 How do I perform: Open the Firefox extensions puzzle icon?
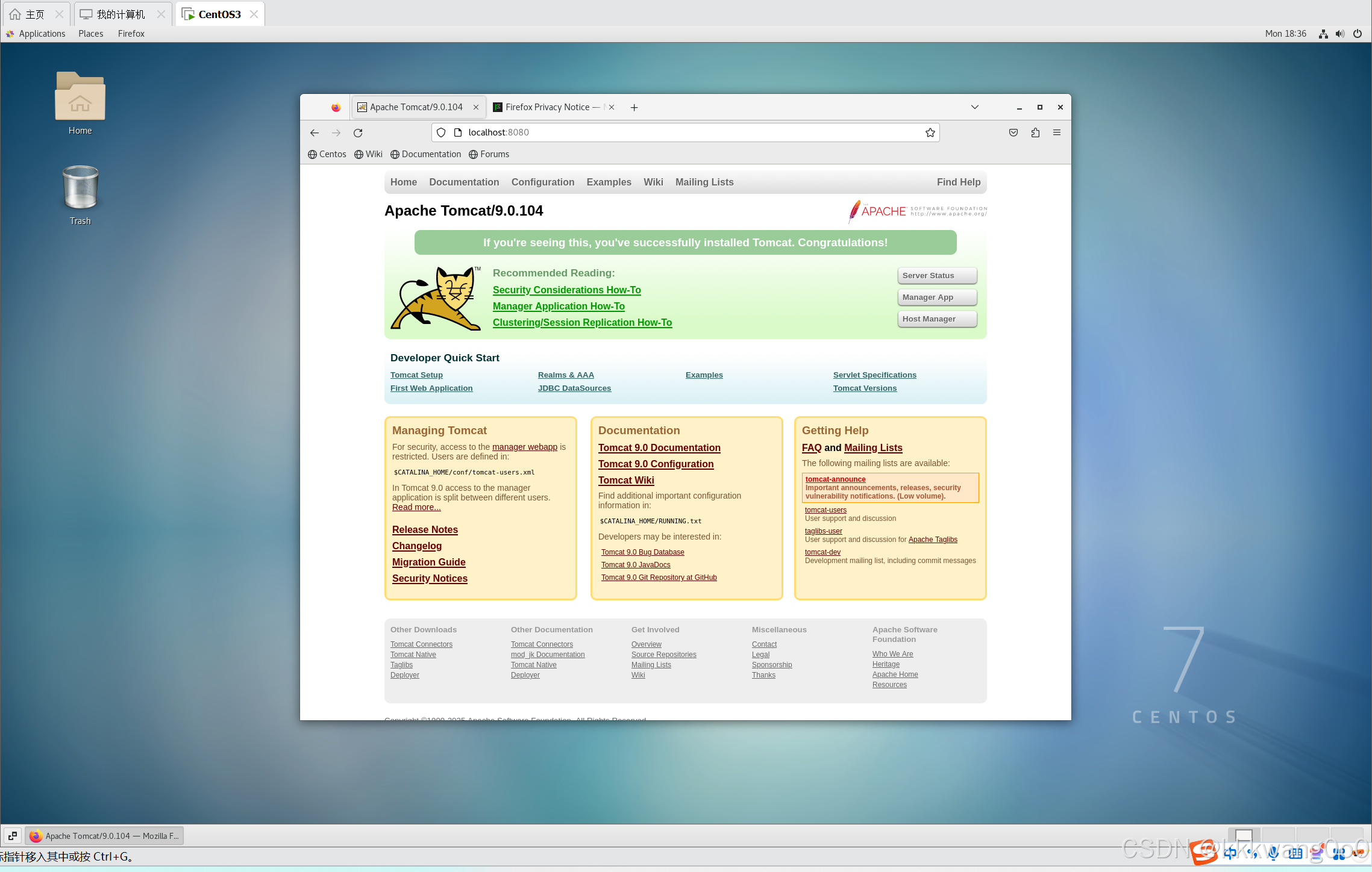(1035, 132)
